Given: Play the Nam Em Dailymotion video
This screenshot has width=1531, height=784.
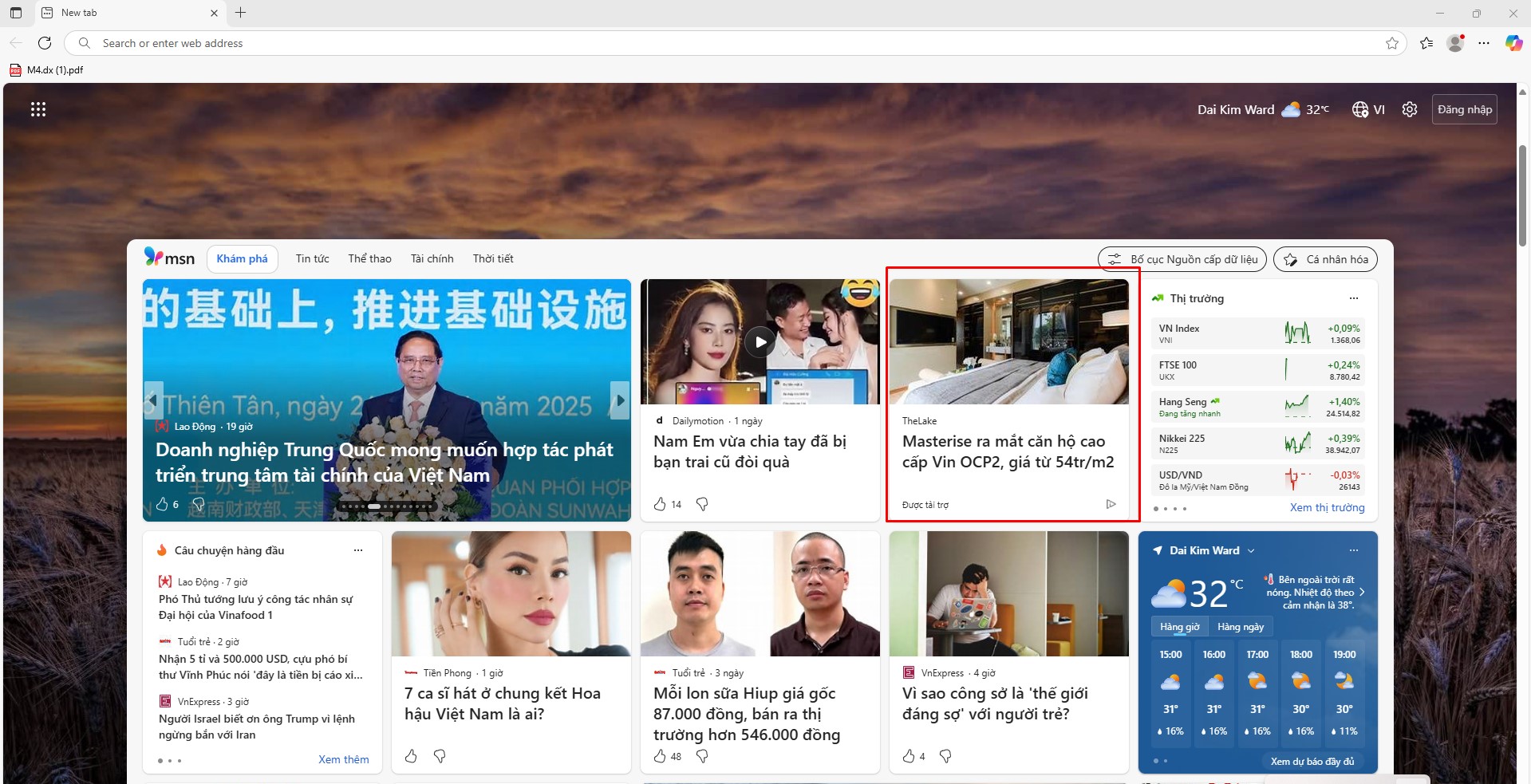Looking at the screenshot, I should click(760, 342).
